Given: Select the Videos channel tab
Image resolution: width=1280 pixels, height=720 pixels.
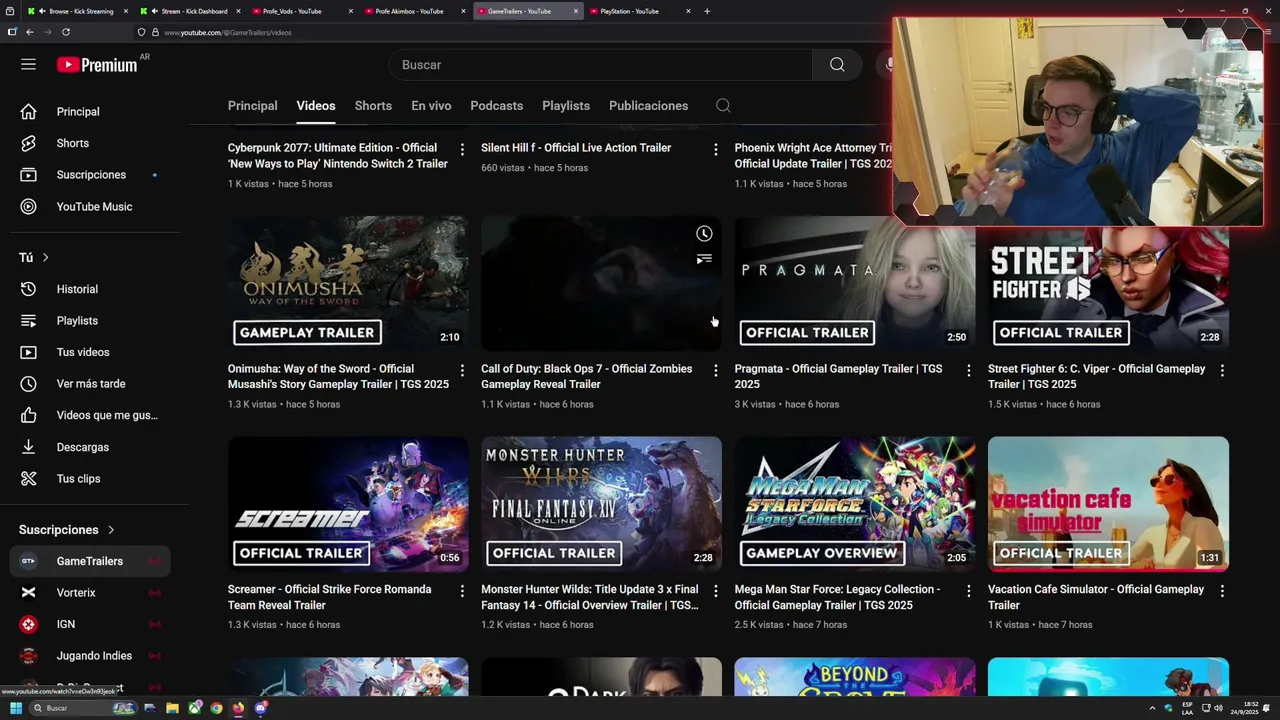Looking at the screenshot, I should (316, 106).
